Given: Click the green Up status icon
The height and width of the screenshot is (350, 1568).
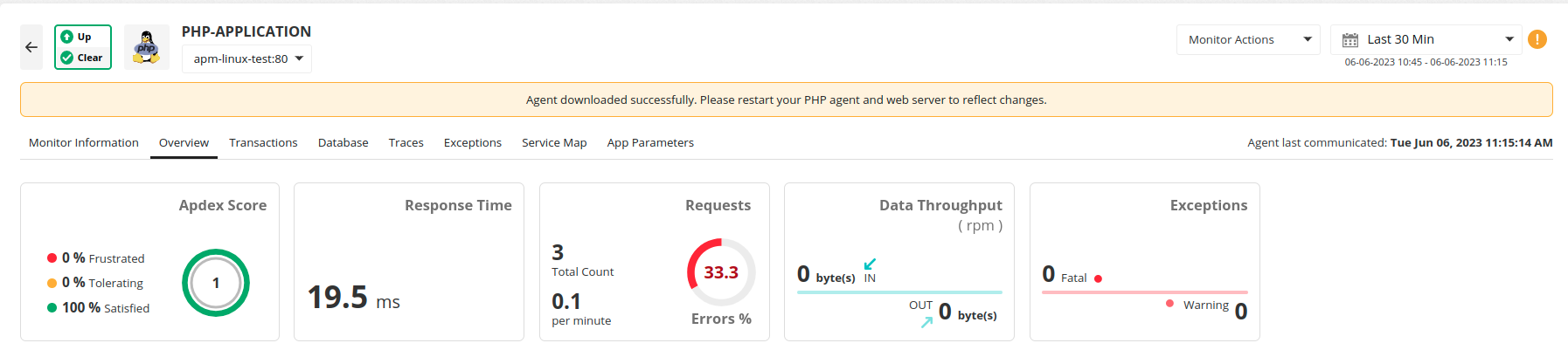Looking at the screenshot, I should pyautogui.click(x=67, y=37).
